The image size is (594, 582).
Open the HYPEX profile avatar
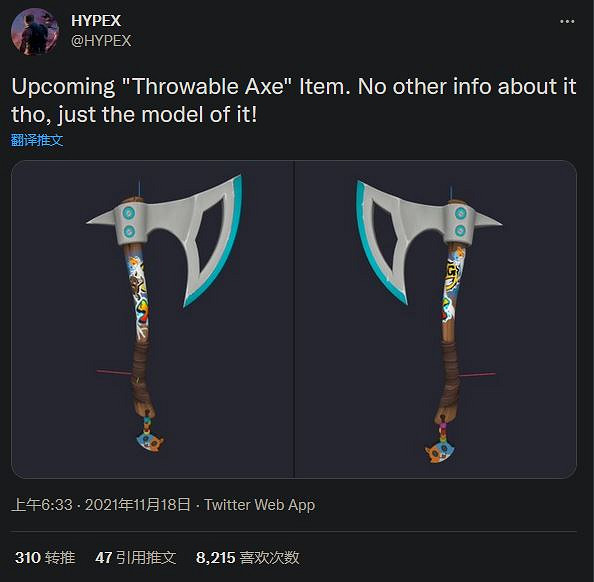pos(34,32)
